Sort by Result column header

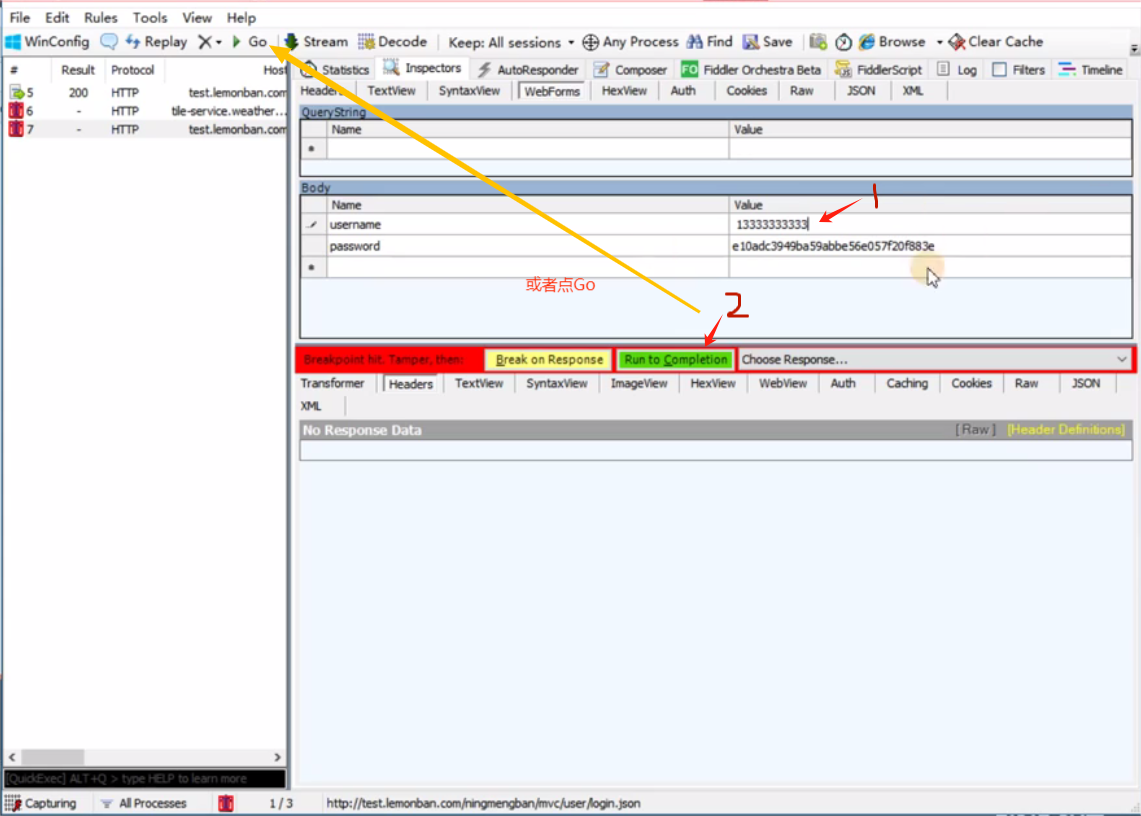pos(78,70)
